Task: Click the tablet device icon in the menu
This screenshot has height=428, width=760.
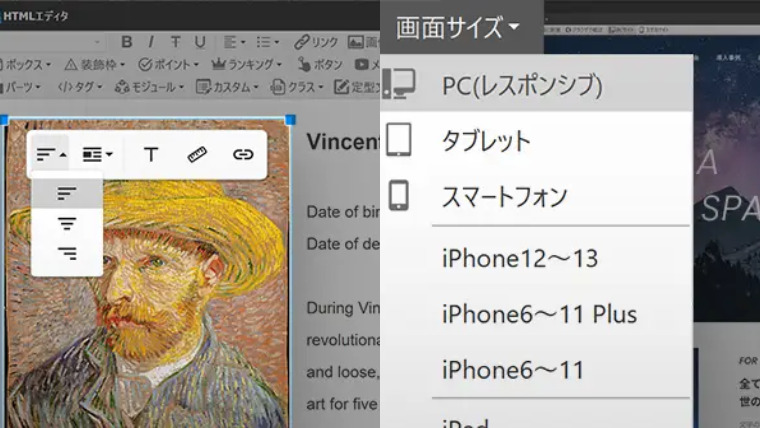Action: pyautogui.click(x=398, y=140)
